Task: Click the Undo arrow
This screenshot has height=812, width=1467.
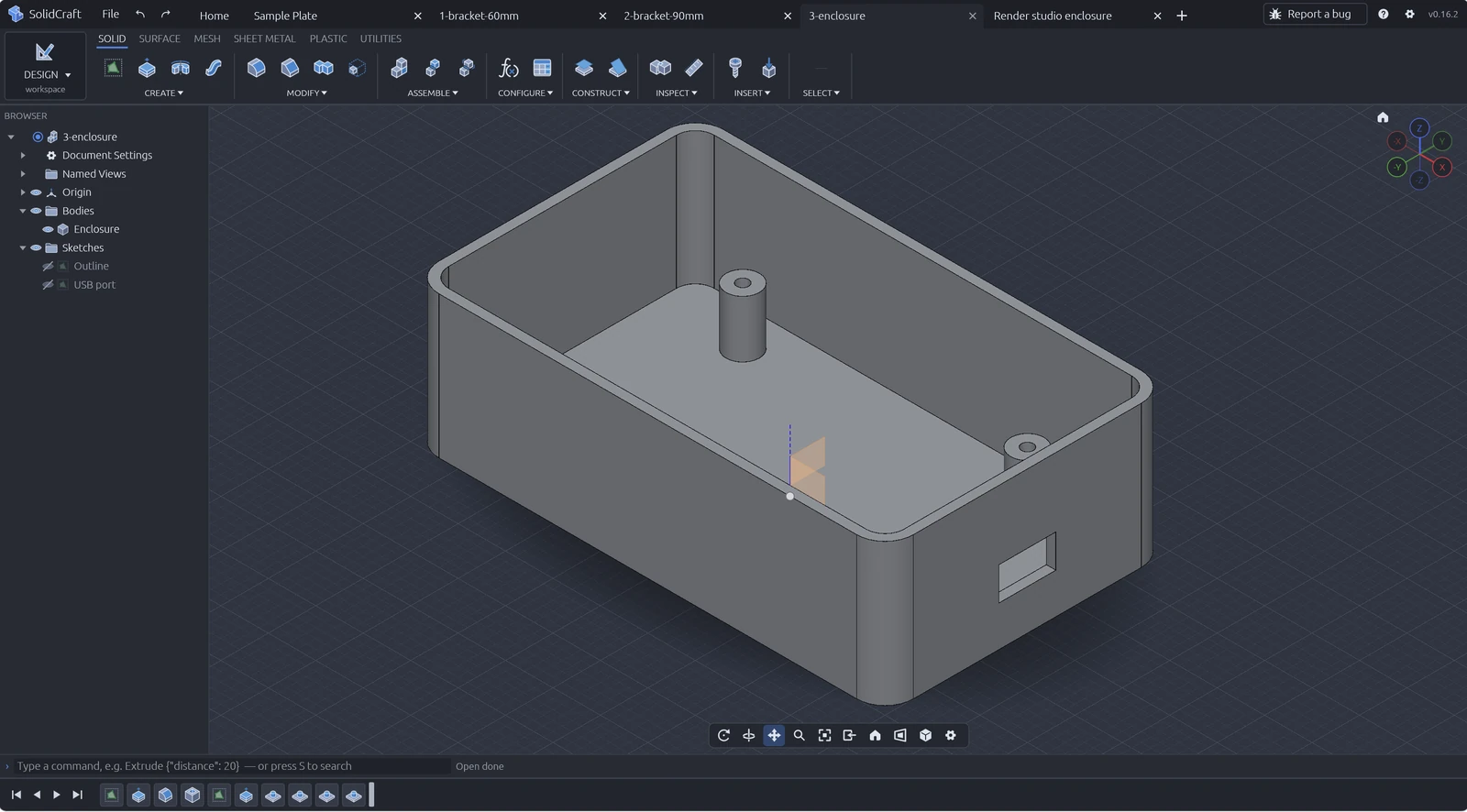Action: tap(140, 15)
